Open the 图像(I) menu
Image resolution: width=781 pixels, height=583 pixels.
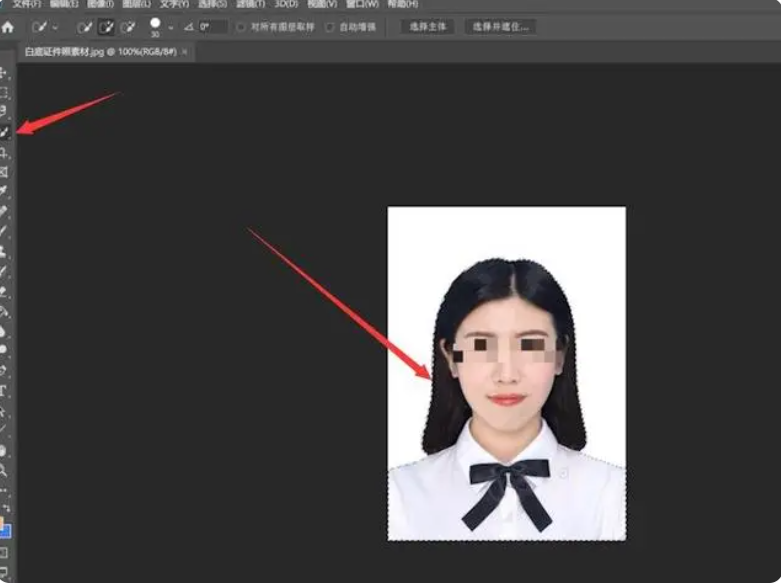pos(100,4)
